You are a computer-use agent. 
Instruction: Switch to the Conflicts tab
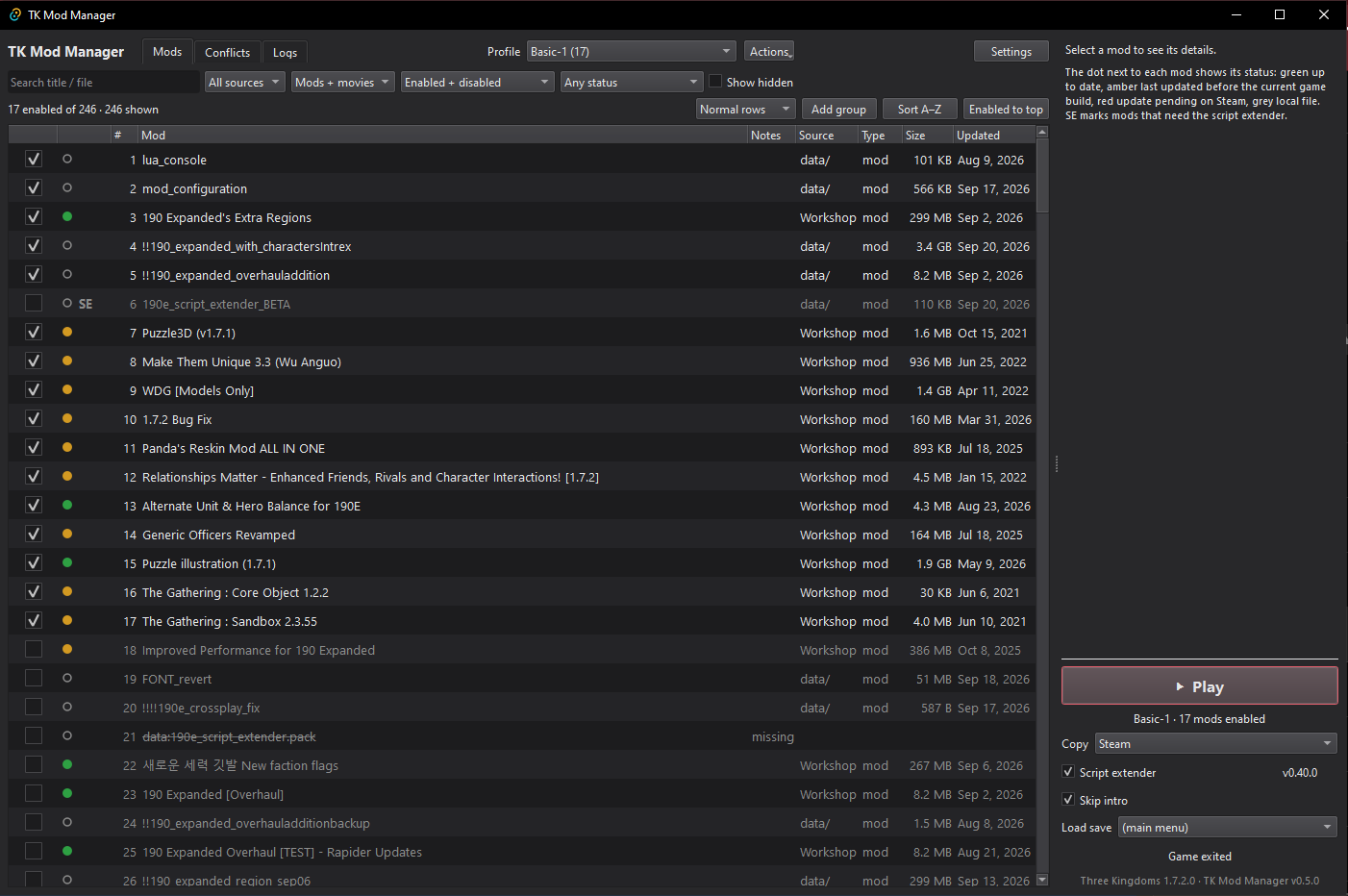tap(227, 52)
